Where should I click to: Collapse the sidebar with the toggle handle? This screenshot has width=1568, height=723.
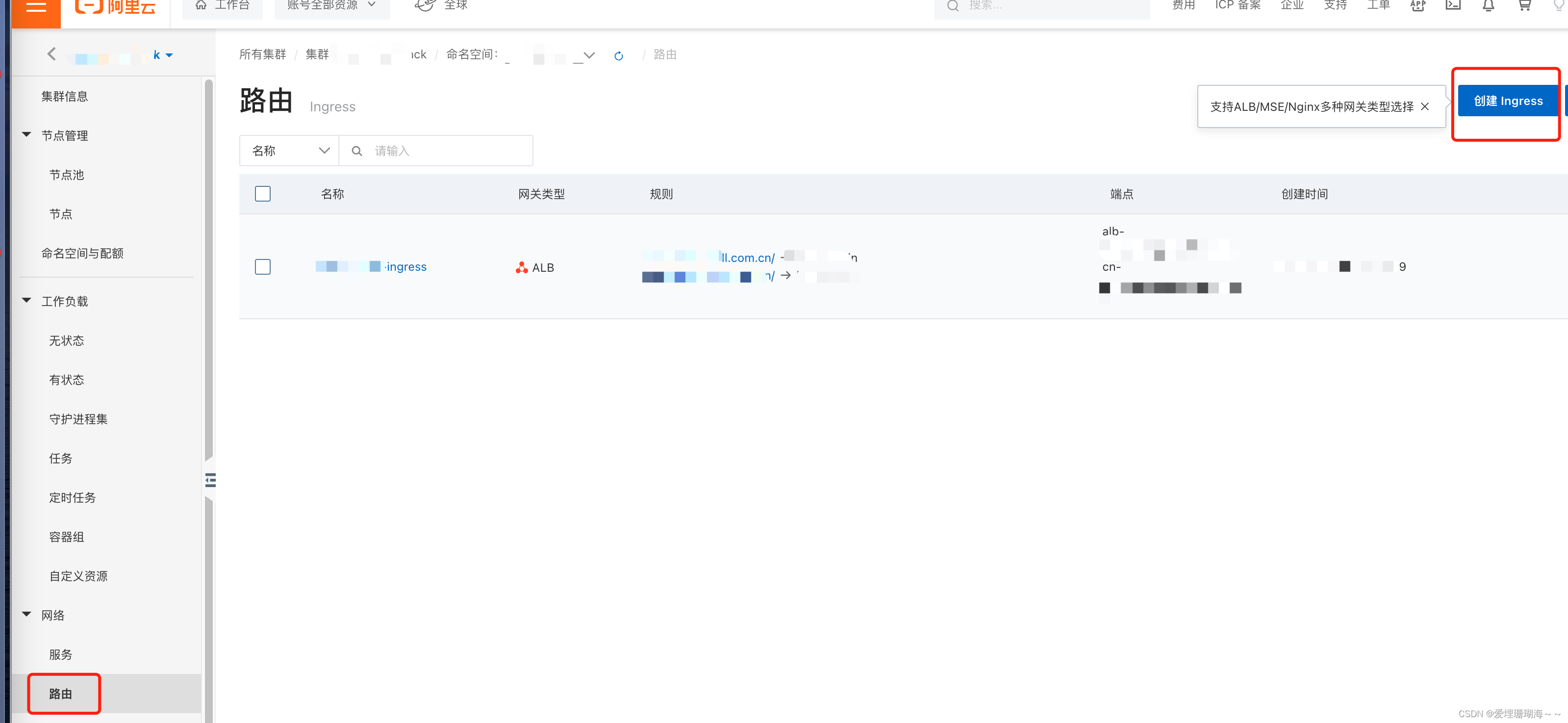[x=210, y=480]
